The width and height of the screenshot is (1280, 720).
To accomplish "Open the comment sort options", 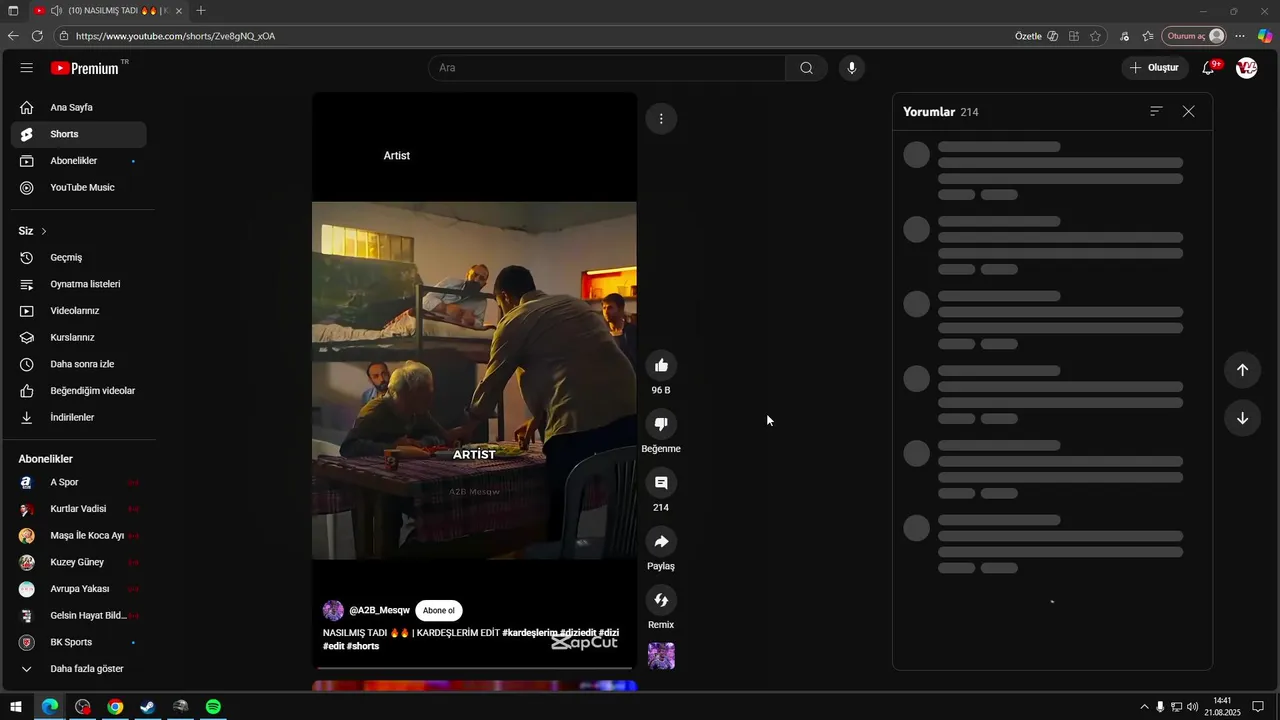I will [x=1156, y=112].
